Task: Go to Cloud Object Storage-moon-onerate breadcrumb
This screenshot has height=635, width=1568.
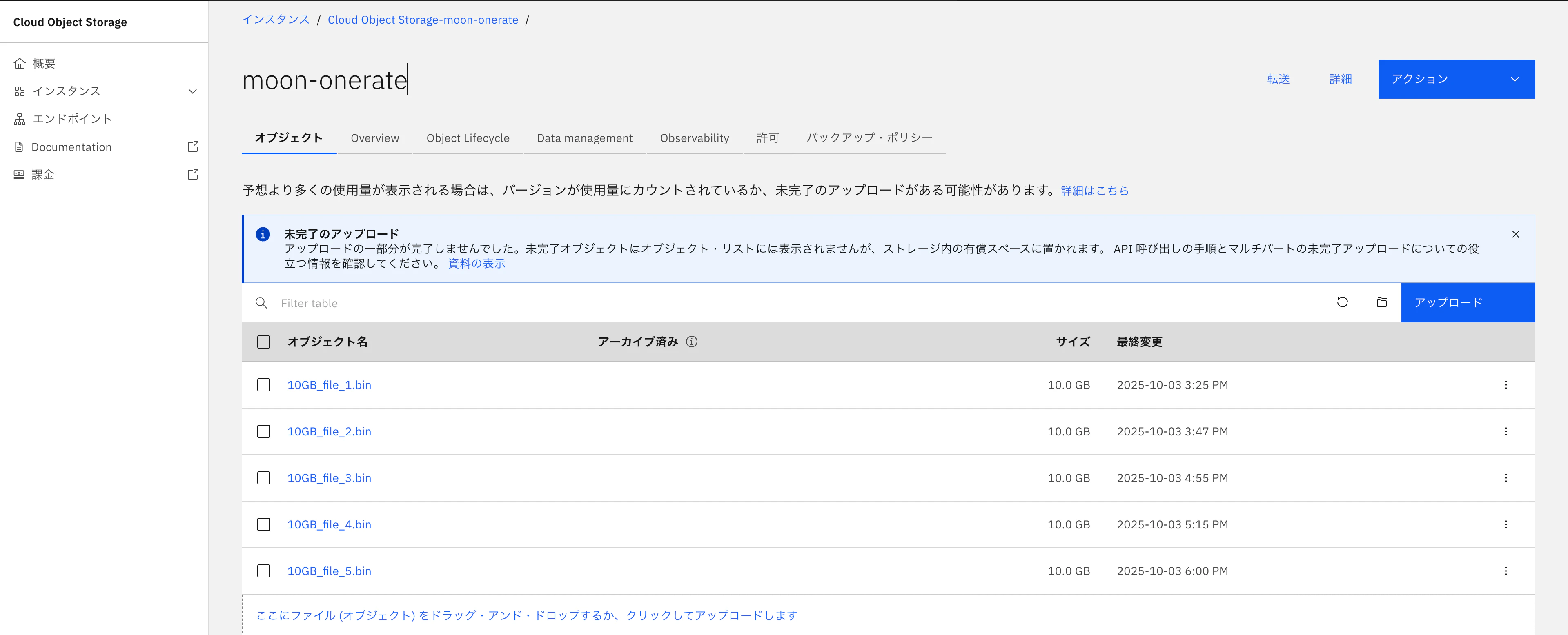Action: [x=423, y=20]
